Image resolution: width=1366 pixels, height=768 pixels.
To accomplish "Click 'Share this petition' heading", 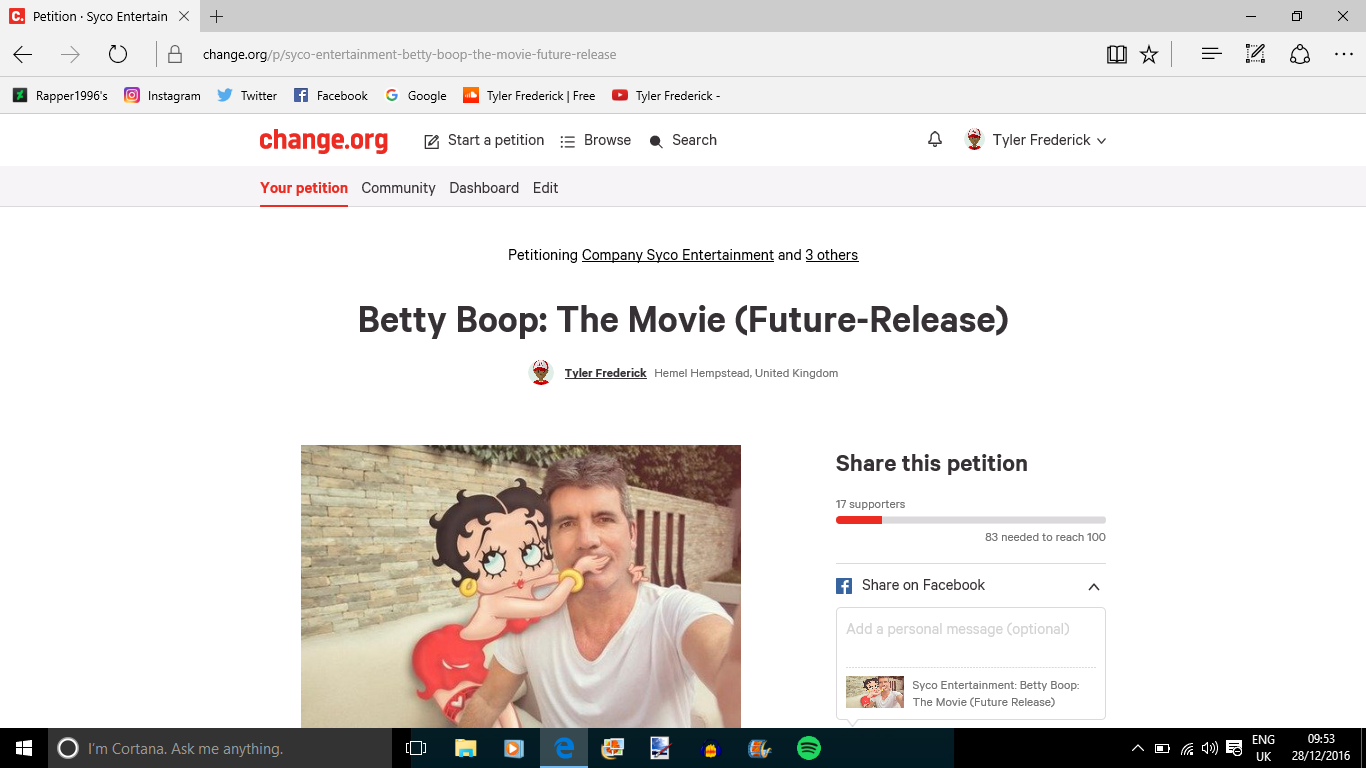I will (x=931, y=463).
